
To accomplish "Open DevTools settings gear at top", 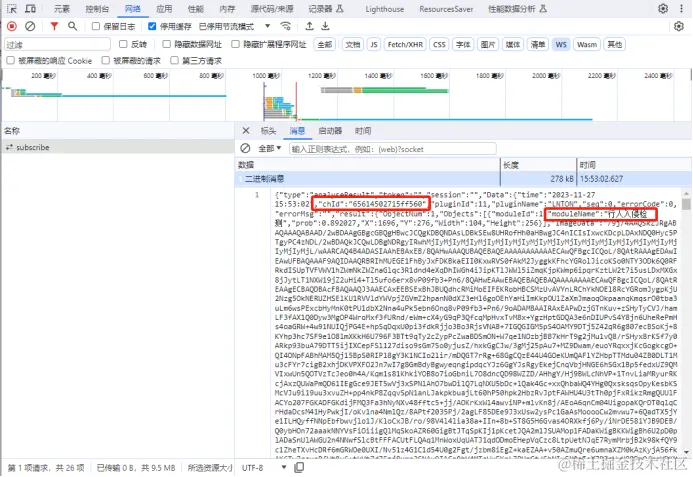I will (x=663, y=8).
